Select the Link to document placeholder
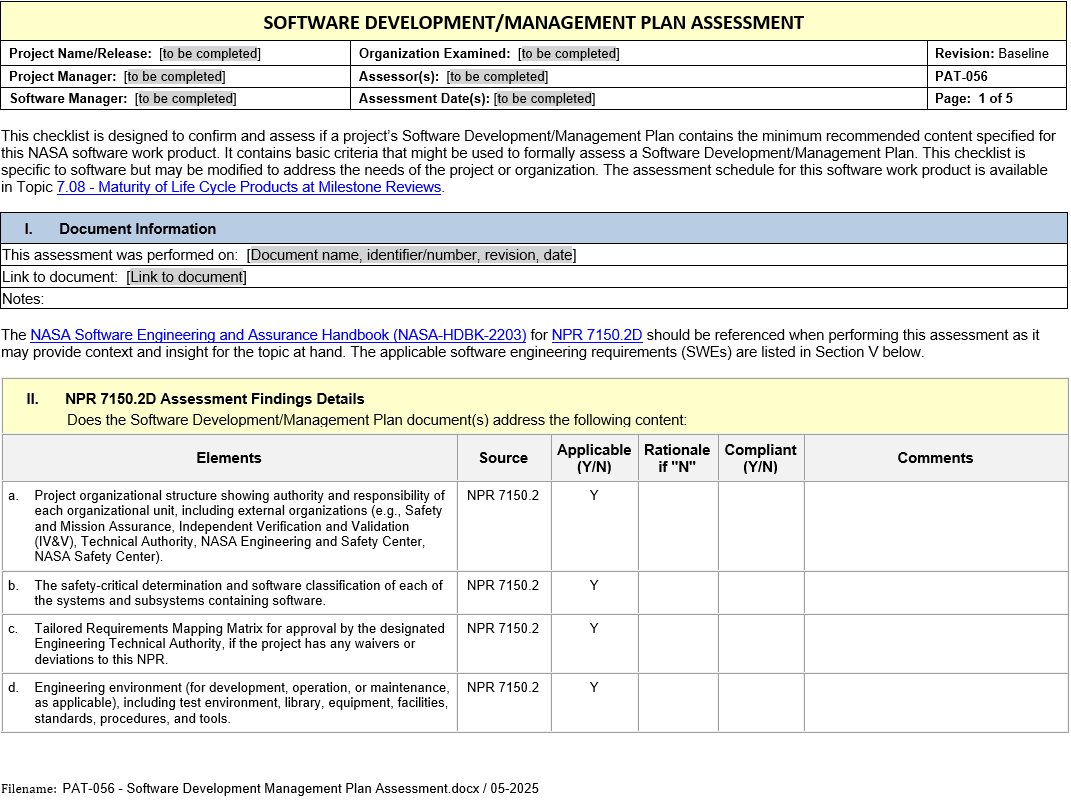 click(186, 277)
